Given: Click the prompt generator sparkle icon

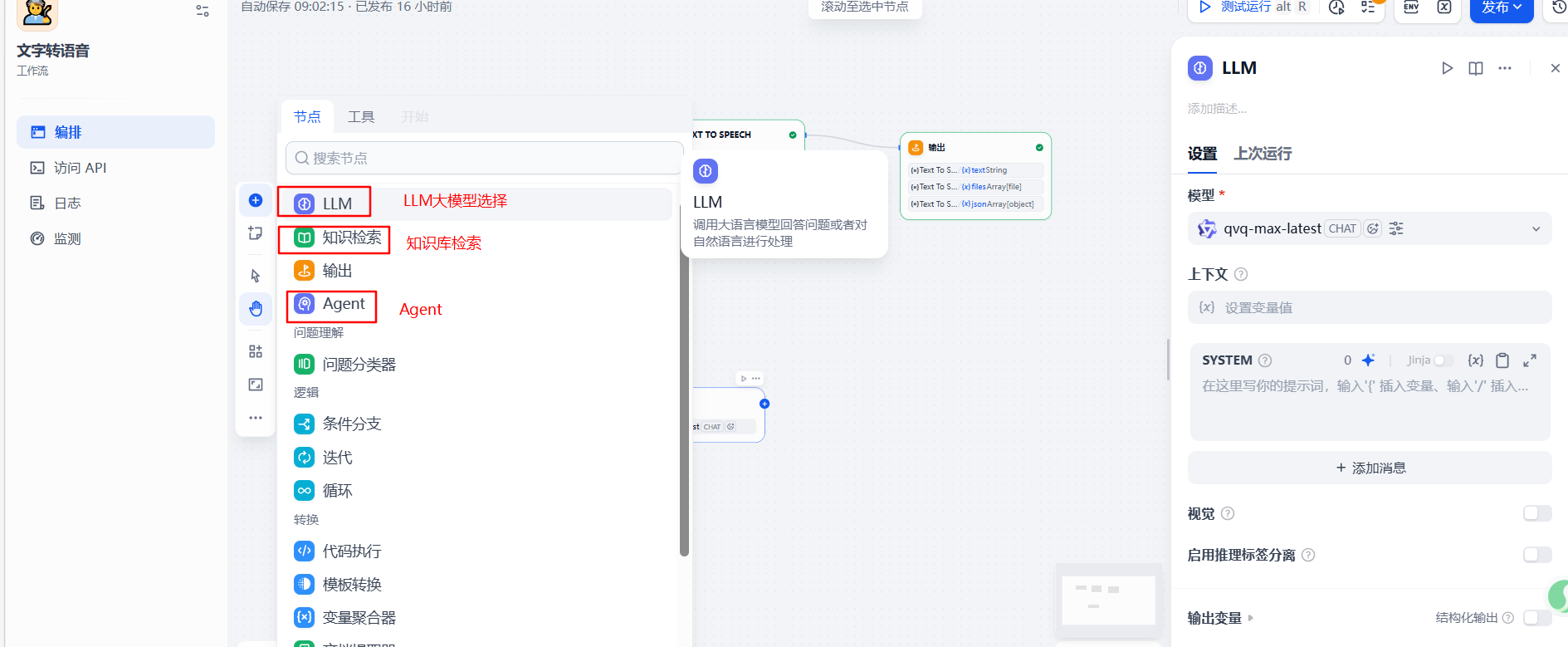Looking at the screenshot, I should click(1368, 360).
